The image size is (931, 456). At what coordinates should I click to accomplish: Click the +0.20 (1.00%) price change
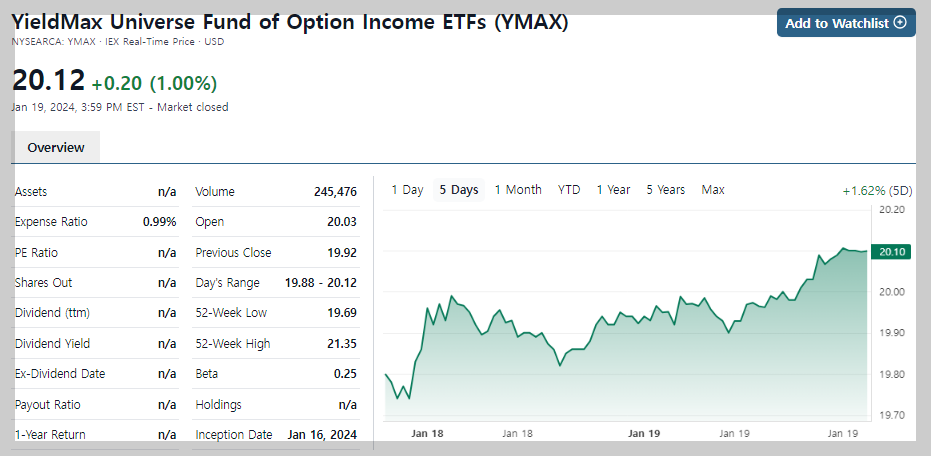point(154,84)
